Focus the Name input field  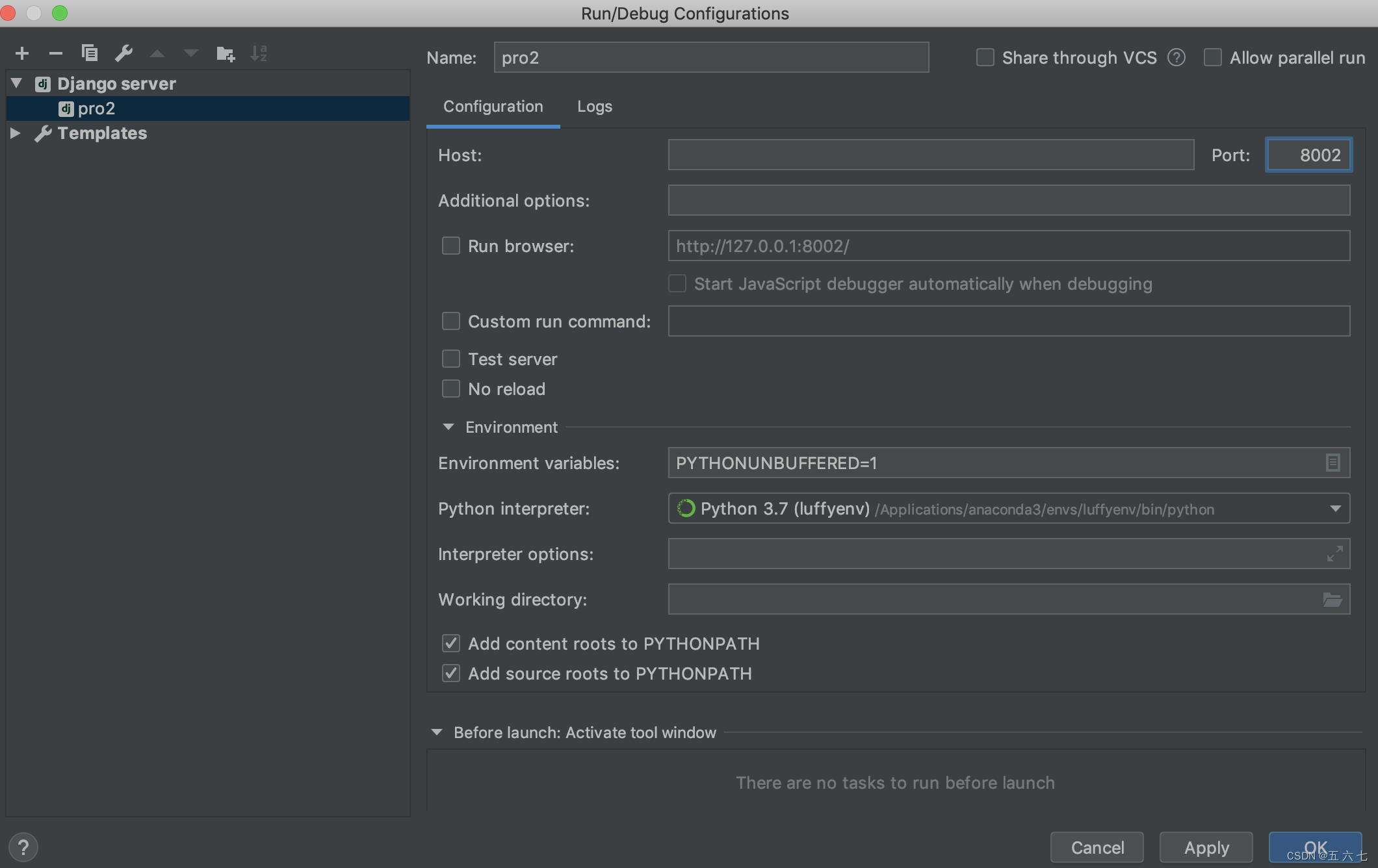pyautogui.click(x=711, y=57)
